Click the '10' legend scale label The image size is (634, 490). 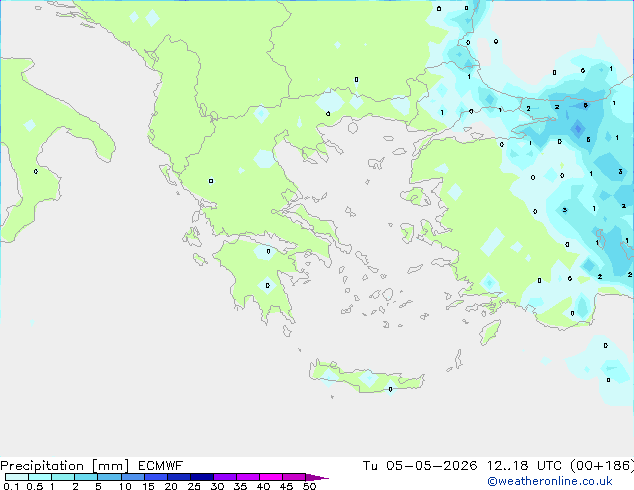125,486
